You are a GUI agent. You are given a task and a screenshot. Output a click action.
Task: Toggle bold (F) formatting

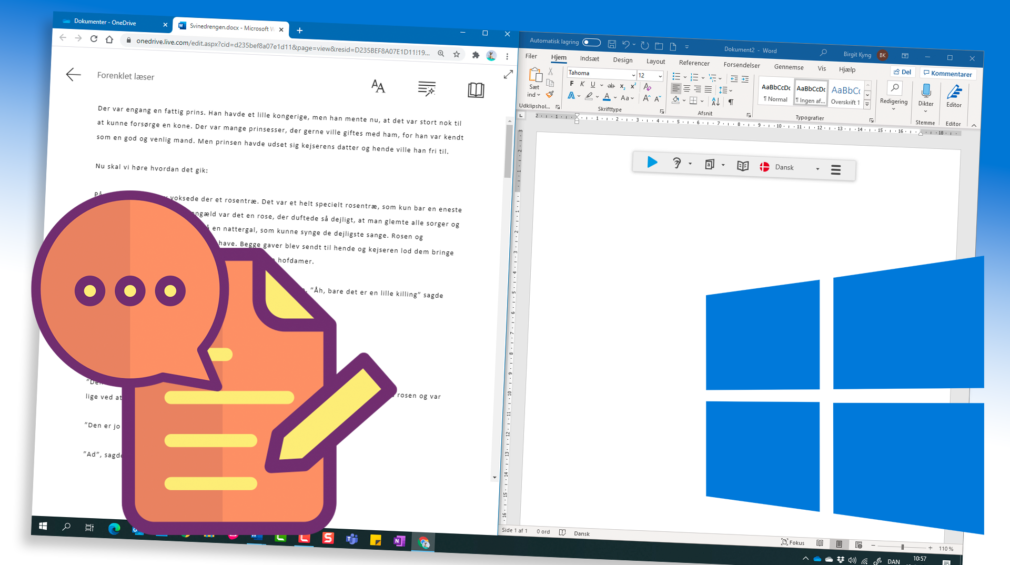pyautogui.click(x=571, y=84)
